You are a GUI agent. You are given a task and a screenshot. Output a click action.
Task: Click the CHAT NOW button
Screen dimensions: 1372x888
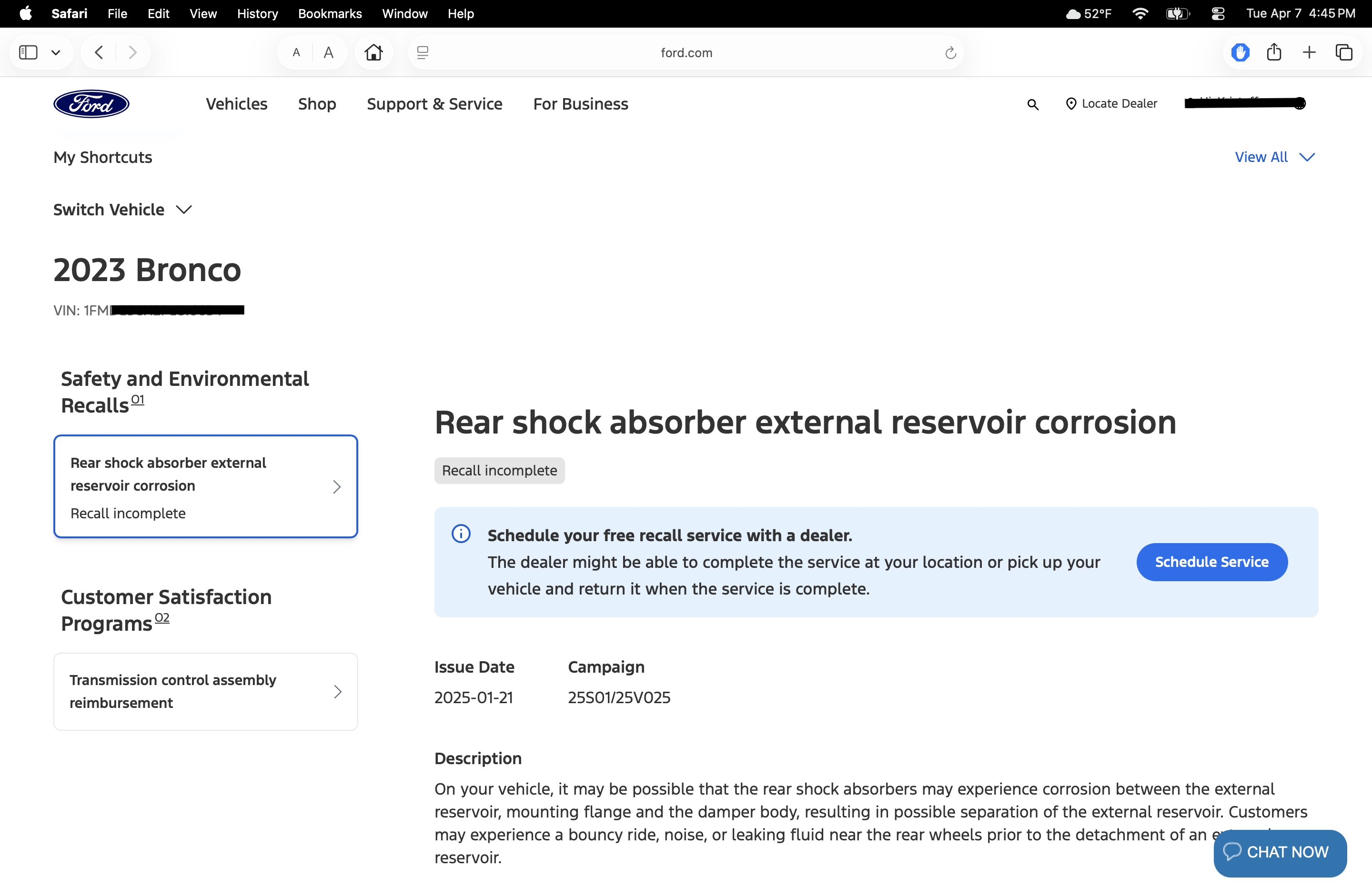1280,852
